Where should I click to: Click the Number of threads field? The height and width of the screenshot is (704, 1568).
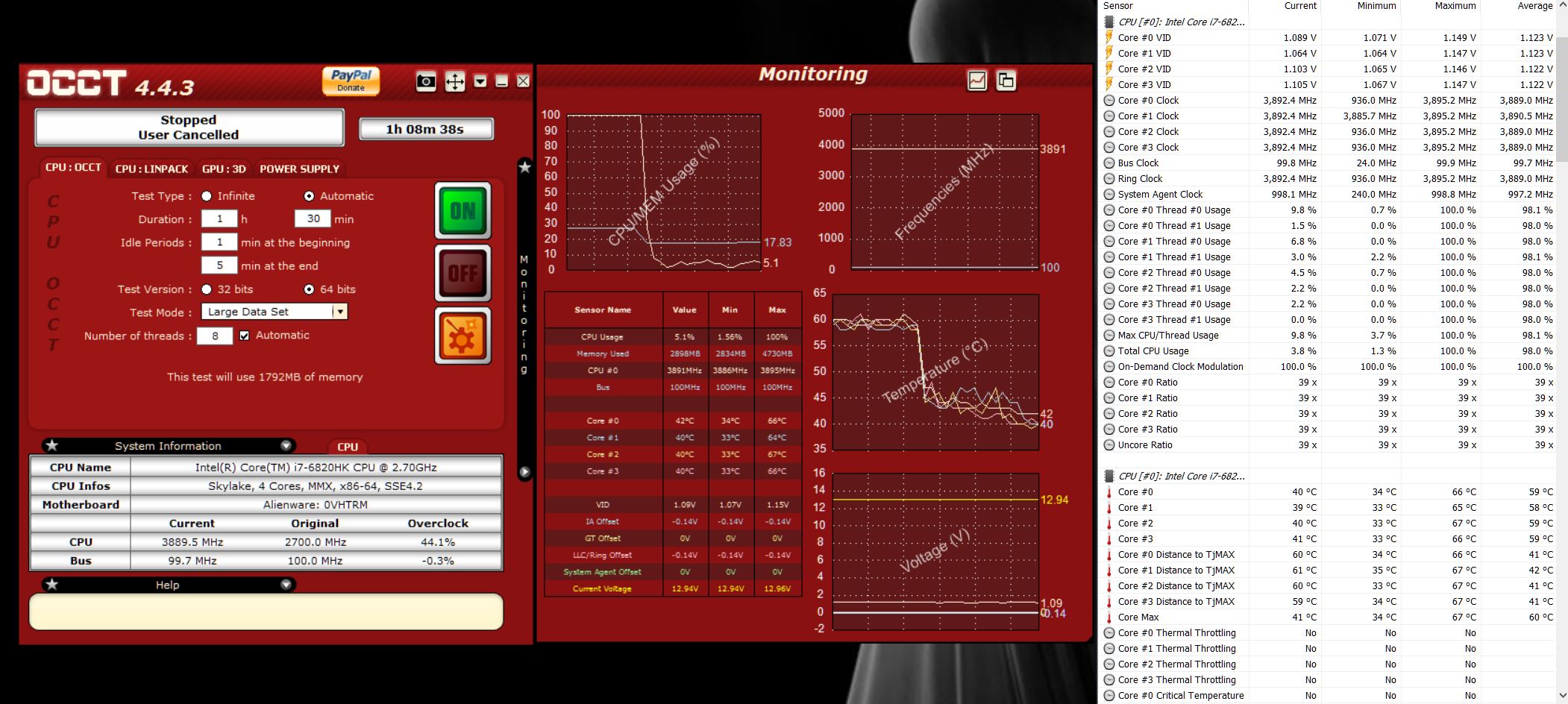(x=215, y=336)
